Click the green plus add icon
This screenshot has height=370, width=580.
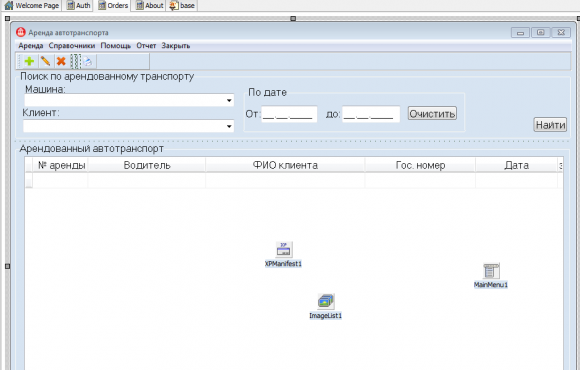[29, 61]
